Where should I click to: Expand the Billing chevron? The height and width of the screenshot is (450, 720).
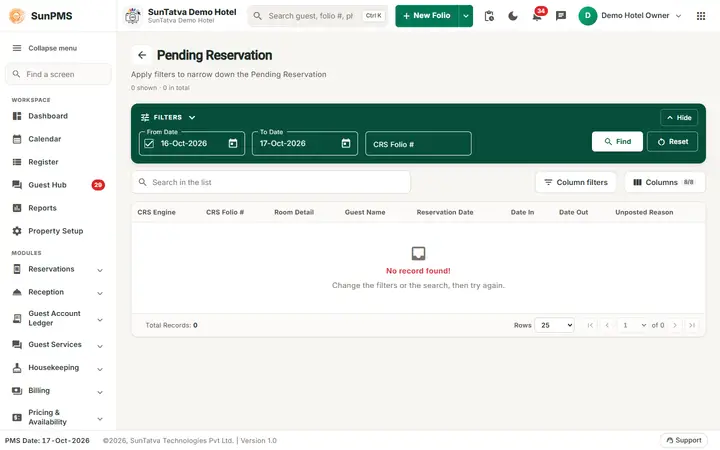click(x=100, y=392)
